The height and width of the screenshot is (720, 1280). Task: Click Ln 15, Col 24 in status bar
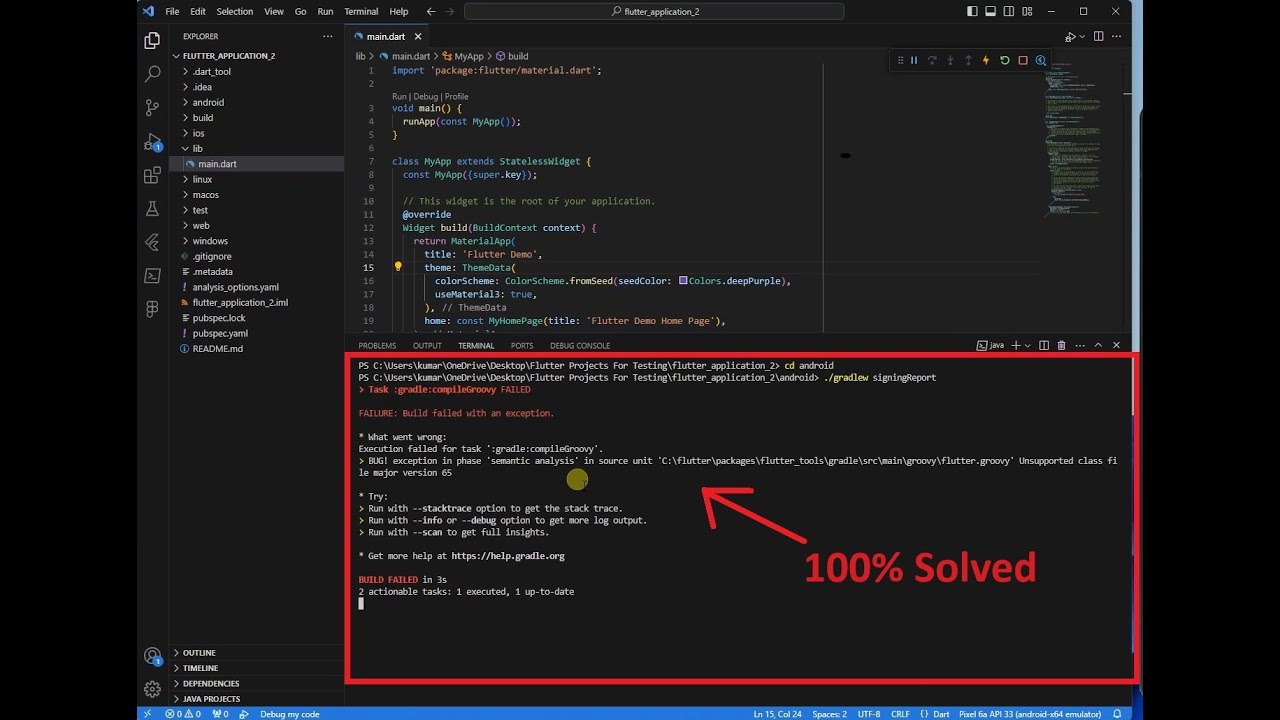click(x=777, y=714)
